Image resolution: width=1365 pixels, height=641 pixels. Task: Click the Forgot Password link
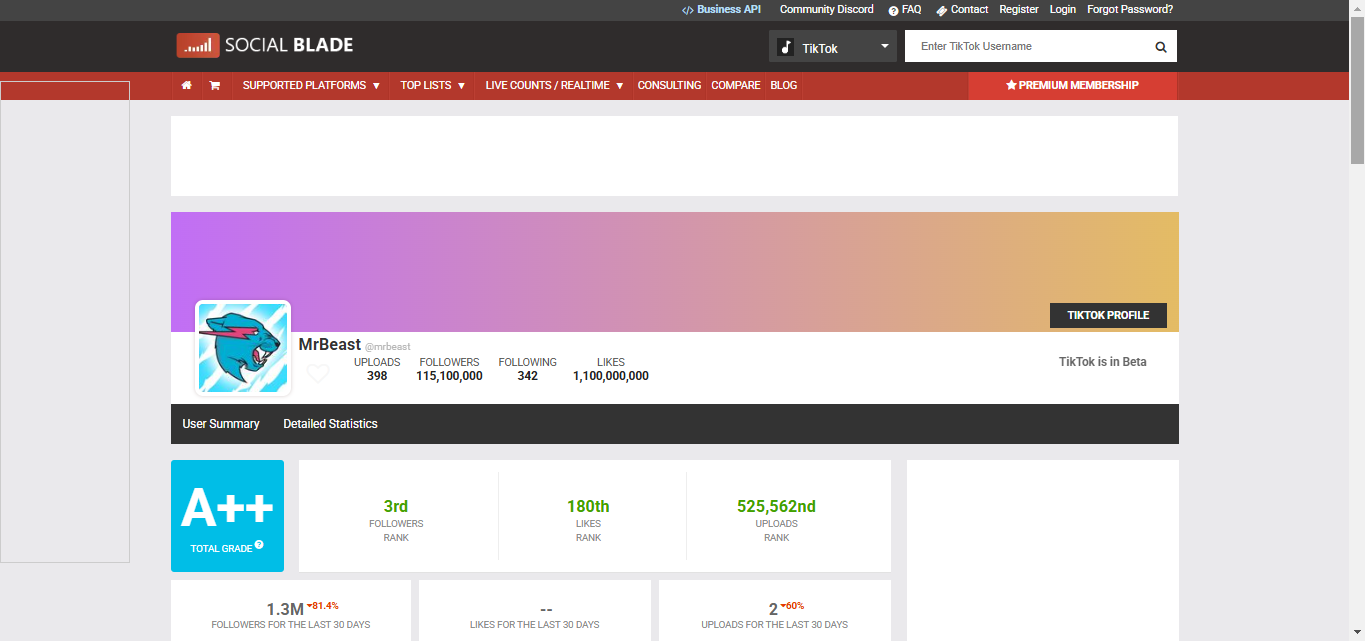click(x=1130, y=9)
